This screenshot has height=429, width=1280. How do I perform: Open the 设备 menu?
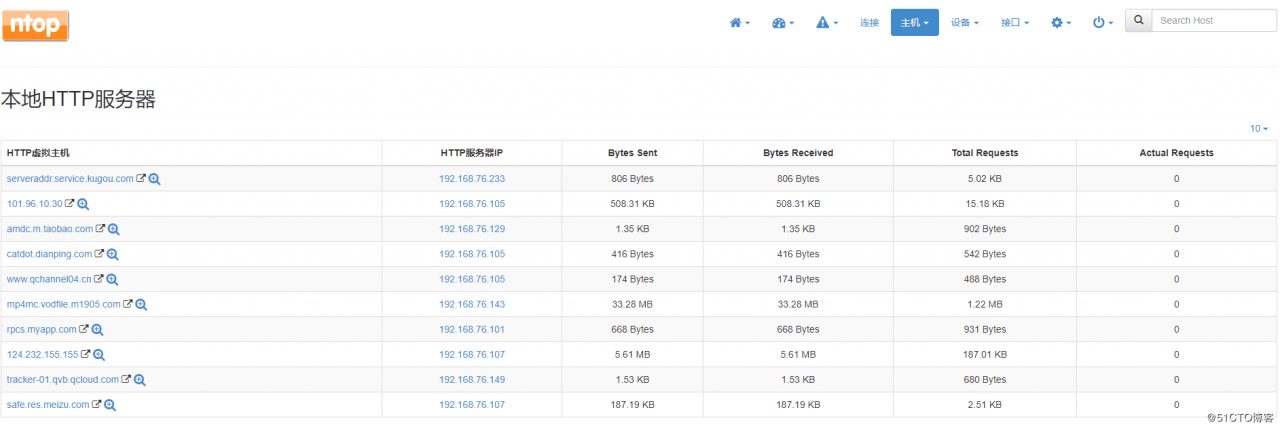(x=964, y=22)
